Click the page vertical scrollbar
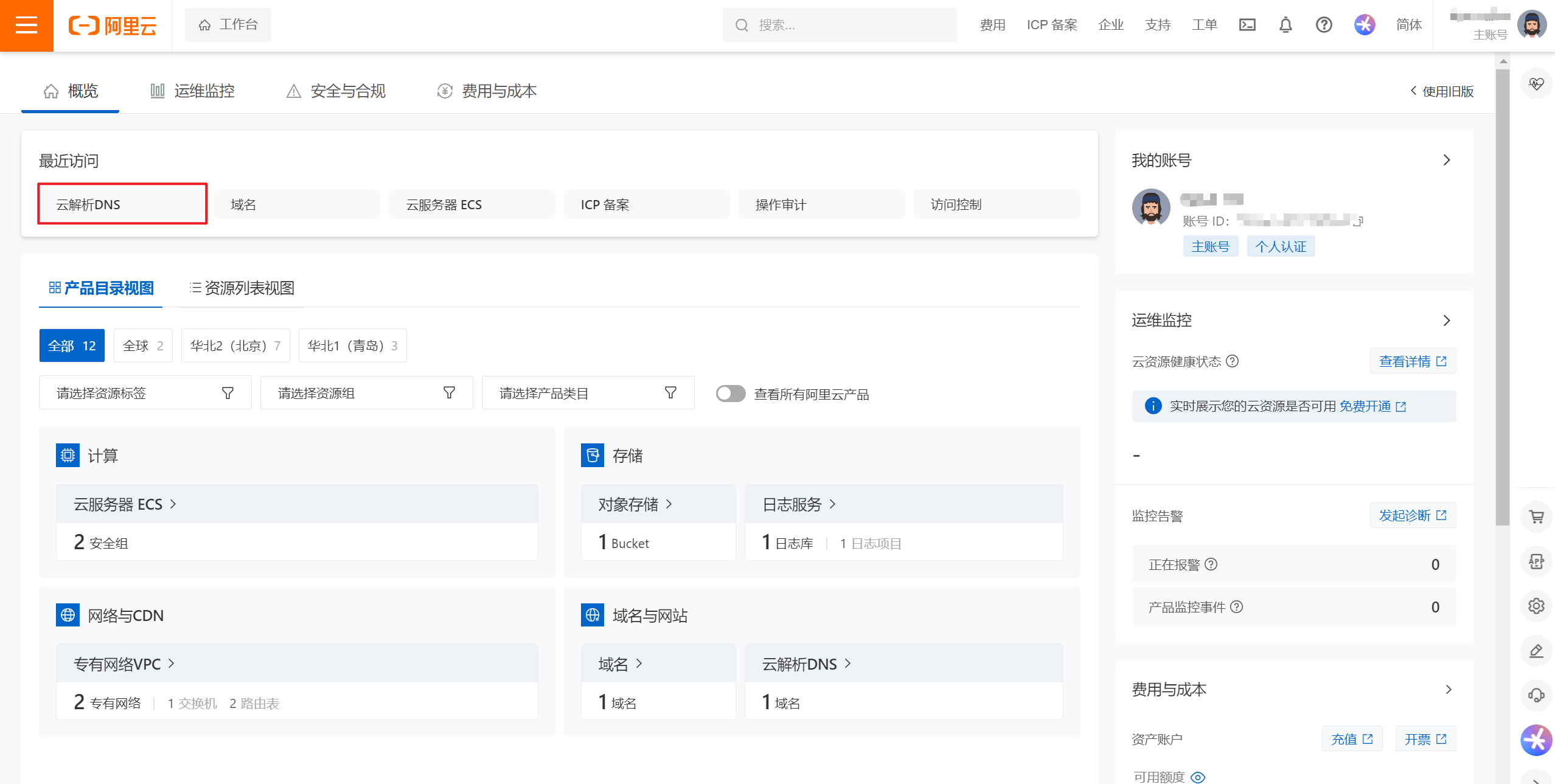Screen dimensions: 1555x784 [1503, 297]
